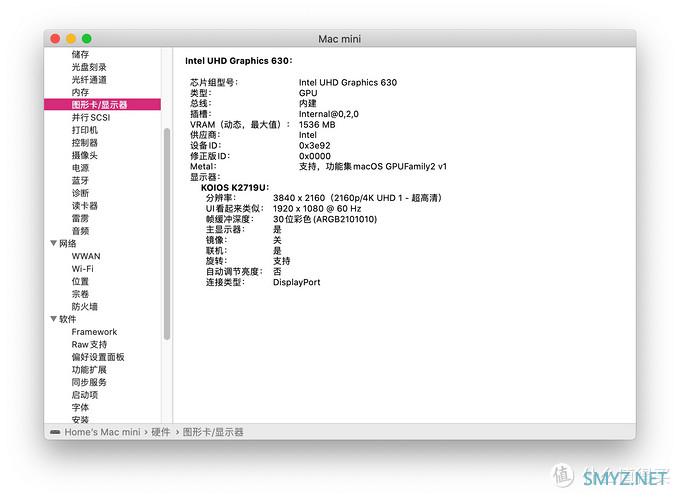
Task: Click the 1920 x 1080 @ 60 Hz value
Action: point(317,208)
